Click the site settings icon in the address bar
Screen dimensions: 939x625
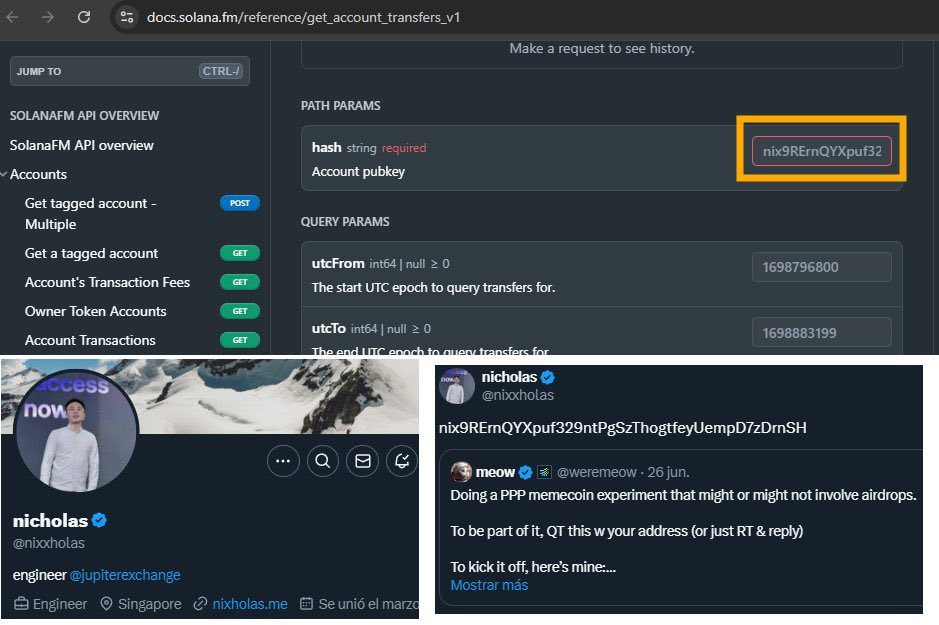coord(126,17)
